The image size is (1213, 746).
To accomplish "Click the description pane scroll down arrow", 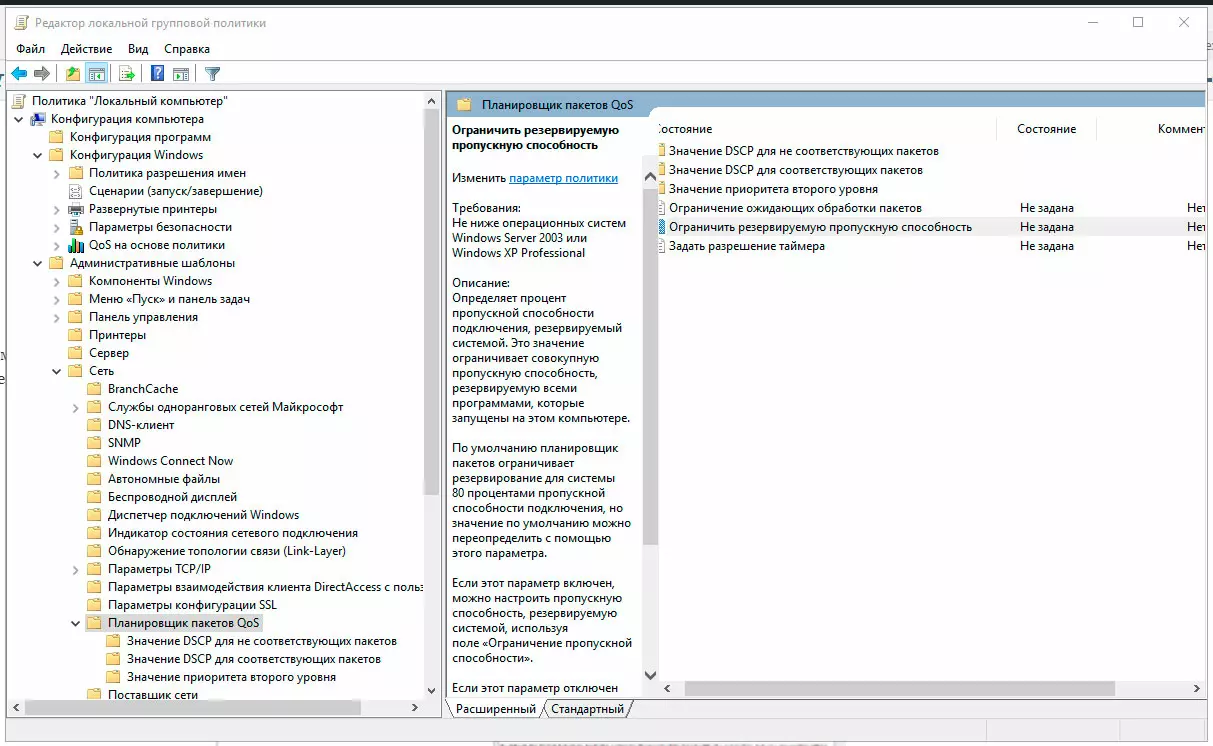I will (x=650, y=676).
